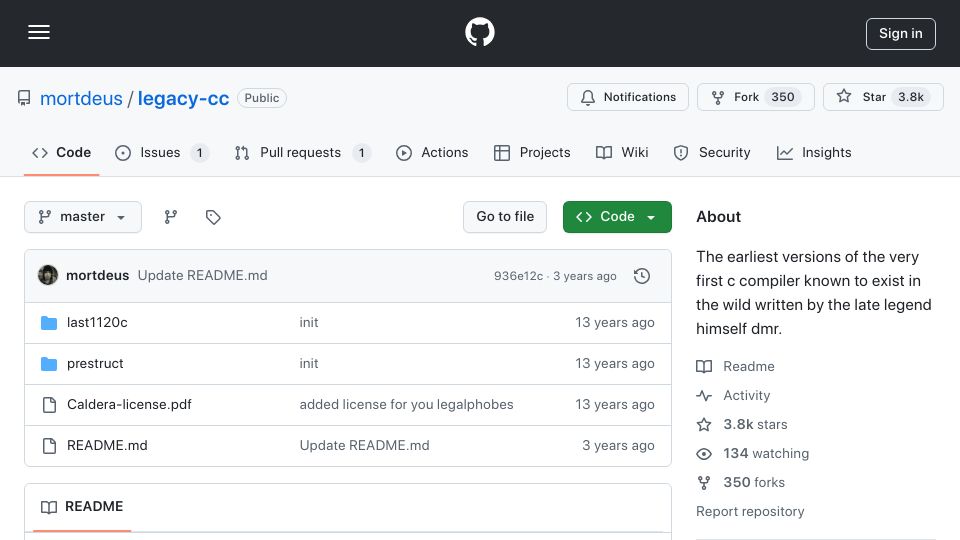Open the Projects tab
960x540 pixels.
(x=531, y=152)
